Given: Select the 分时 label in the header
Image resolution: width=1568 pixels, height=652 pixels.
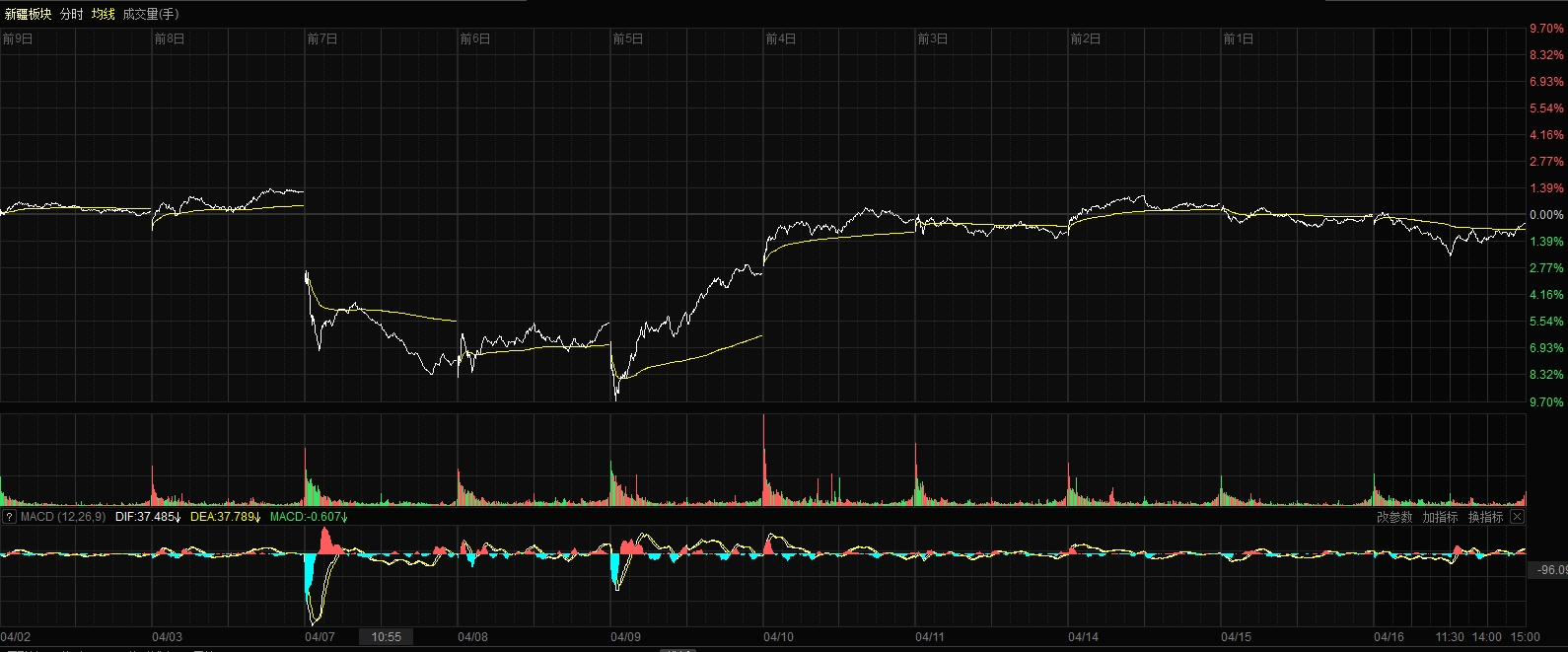Looking at the screenshot, I should pos(72,14).
